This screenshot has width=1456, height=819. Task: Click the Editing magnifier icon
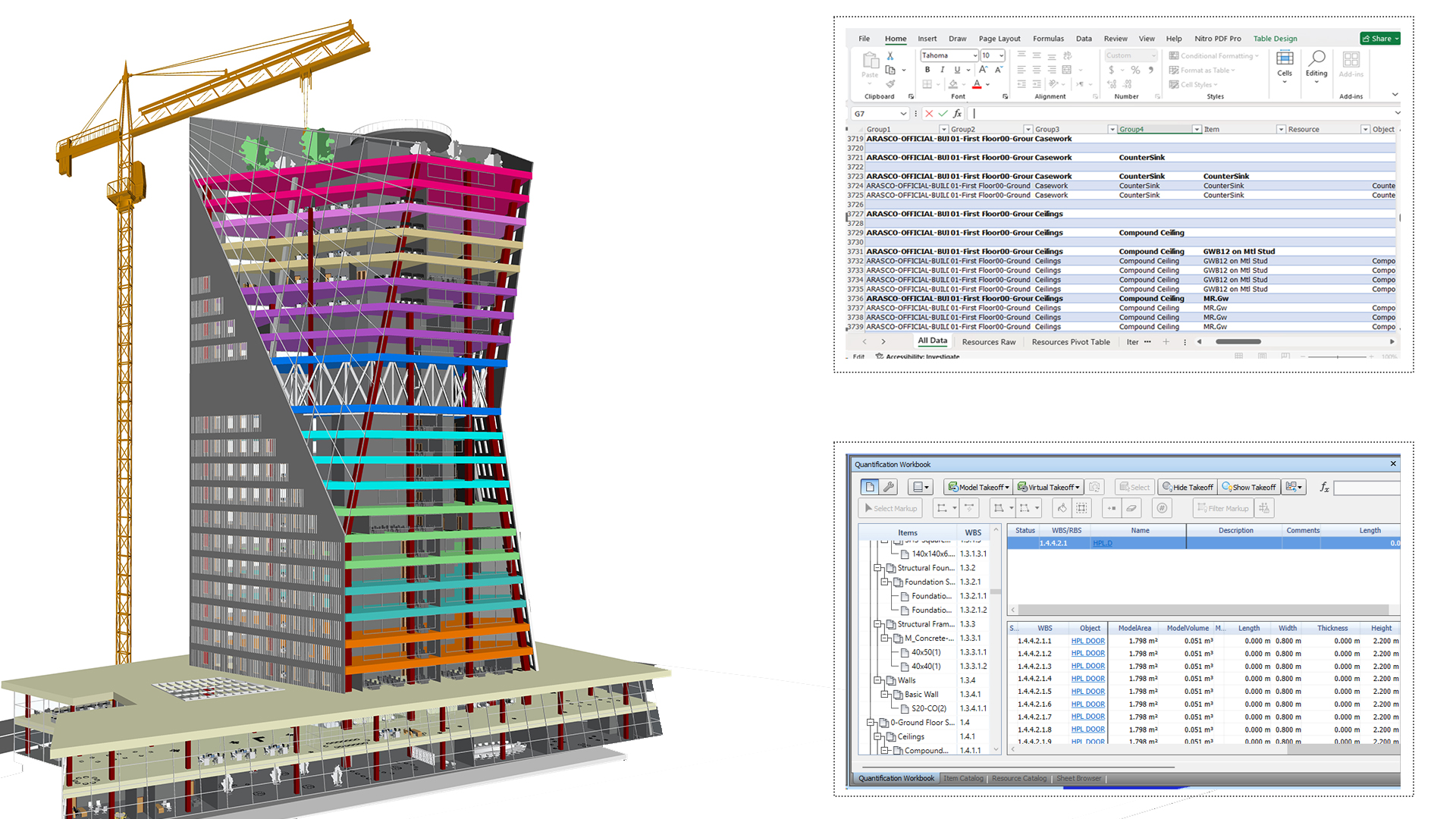(x=1317, y=58)
